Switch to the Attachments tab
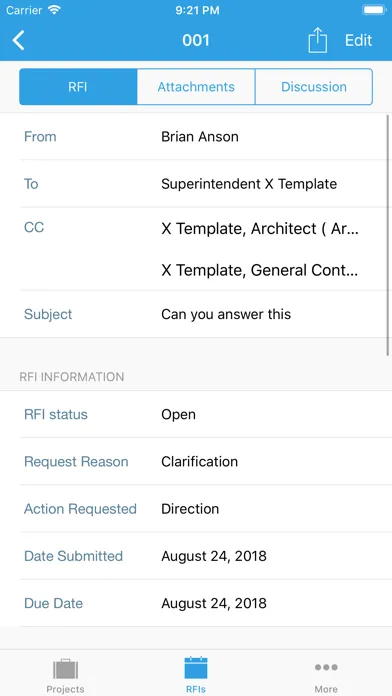 [x=196, y=87]
